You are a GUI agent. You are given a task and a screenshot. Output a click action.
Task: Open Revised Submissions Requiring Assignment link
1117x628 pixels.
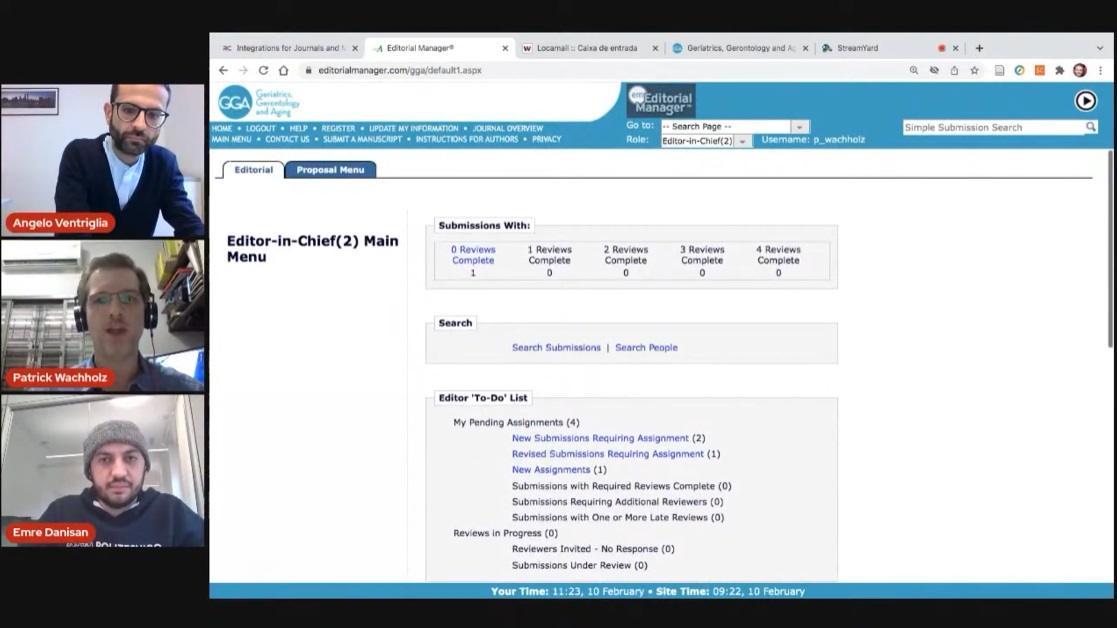click(x=607, y=454)
